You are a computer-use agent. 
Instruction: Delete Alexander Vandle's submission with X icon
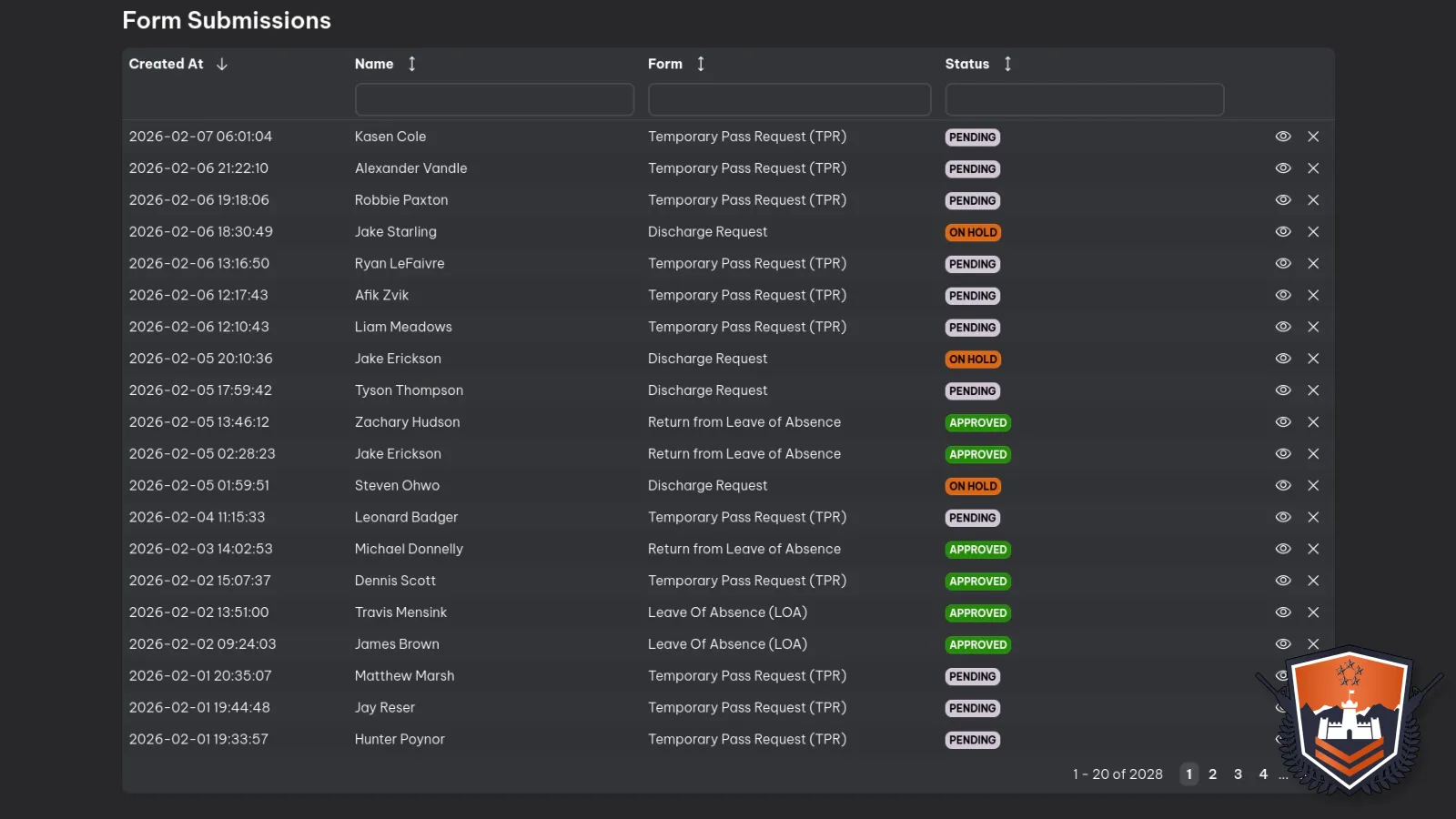tap(1313, 168)
